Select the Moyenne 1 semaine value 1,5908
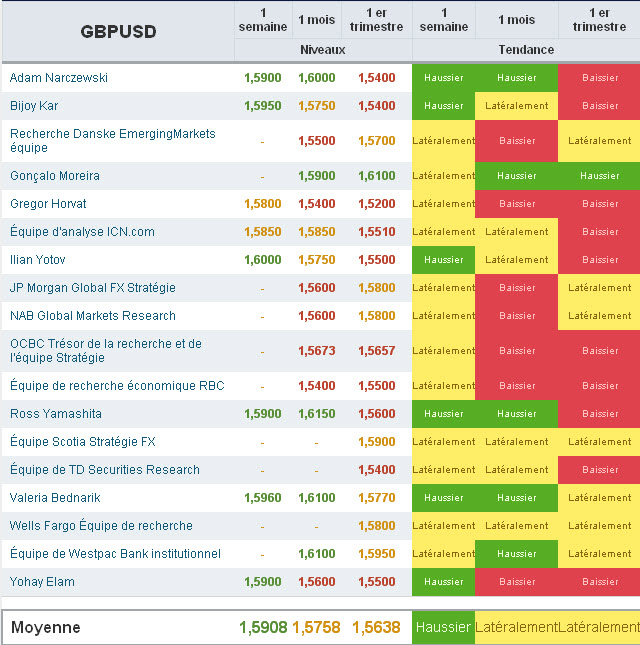This screenshot has height=645, width=640. coord(263,627)
